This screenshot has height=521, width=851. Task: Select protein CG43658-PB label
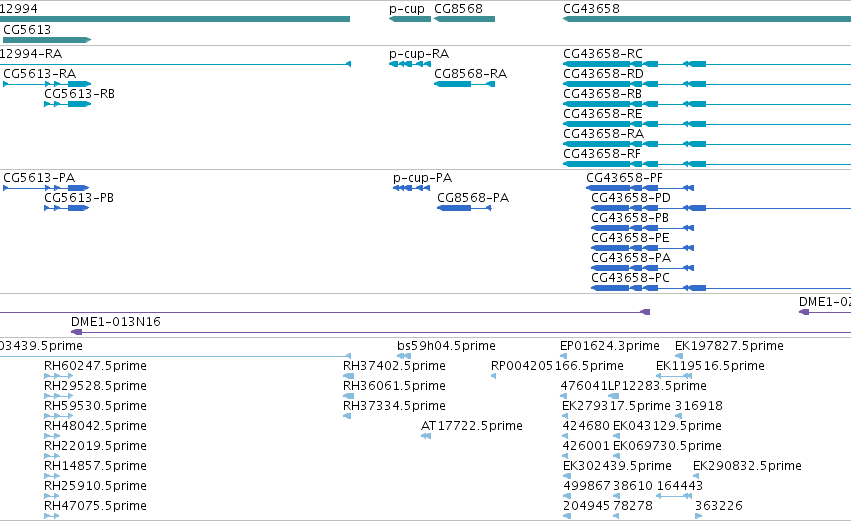630,218
